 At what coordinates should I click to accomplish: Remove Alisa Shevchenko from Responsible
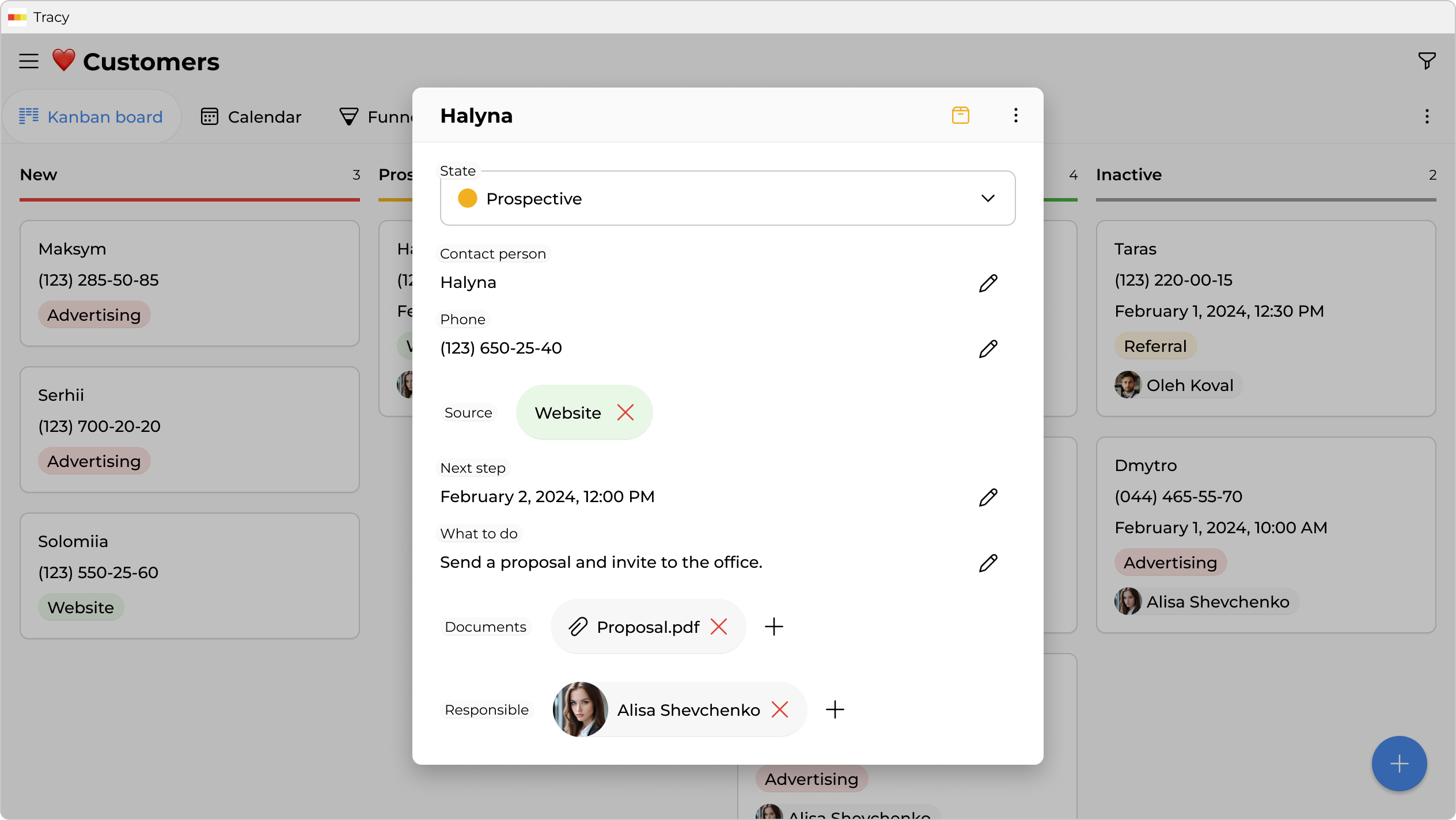coord(780,709)
